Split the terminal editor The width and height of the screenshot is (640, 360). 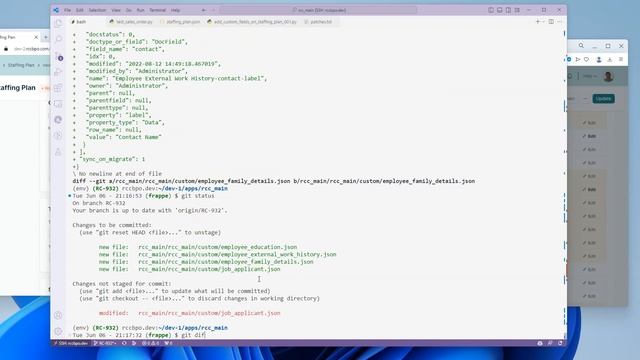tap(551, 22)
